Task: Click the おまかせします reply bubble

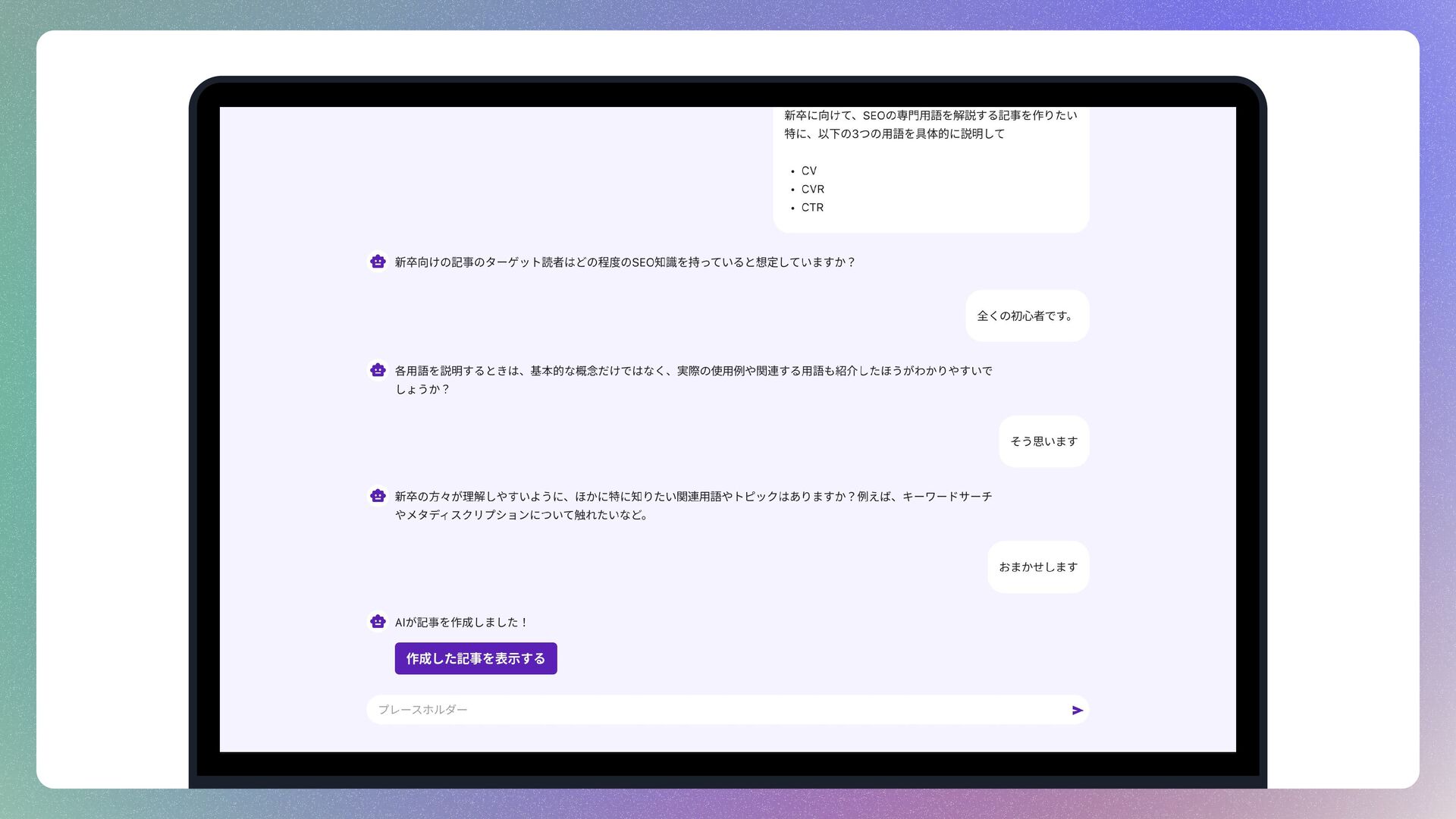Action: [1037, 566]
